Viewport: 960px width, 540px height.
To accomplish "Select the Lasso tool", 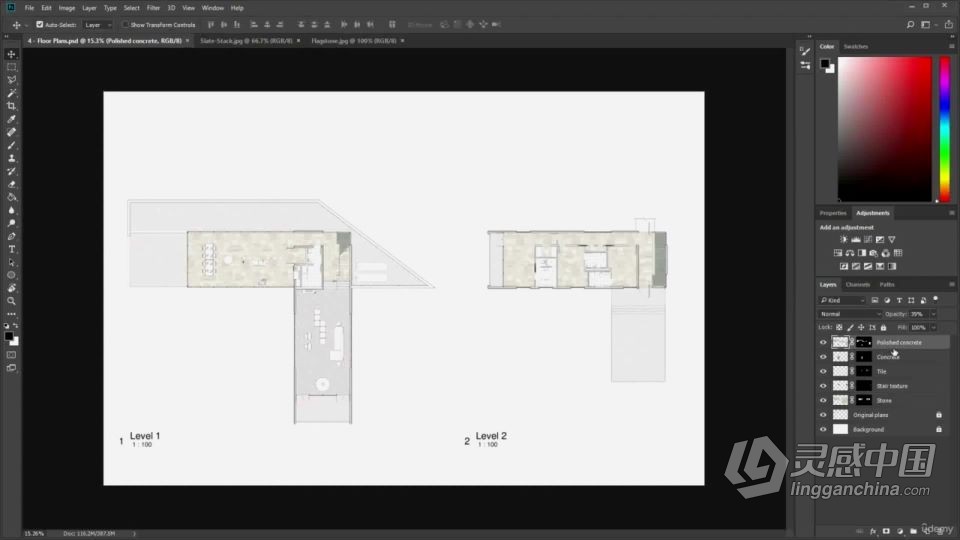I will pos(11,80).
